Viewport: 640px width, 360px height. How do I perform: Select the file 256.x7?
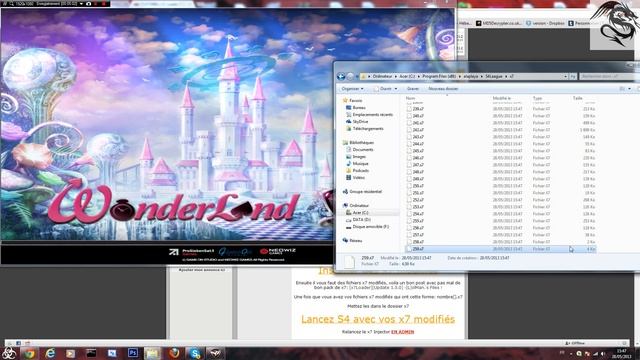501,228
